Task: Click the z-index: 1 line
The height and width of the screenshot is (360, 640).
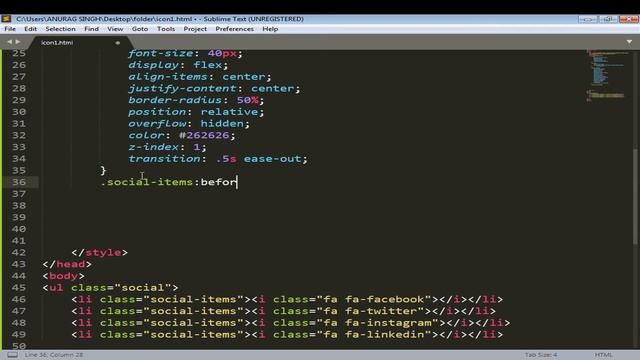Action: pos(167,147)
